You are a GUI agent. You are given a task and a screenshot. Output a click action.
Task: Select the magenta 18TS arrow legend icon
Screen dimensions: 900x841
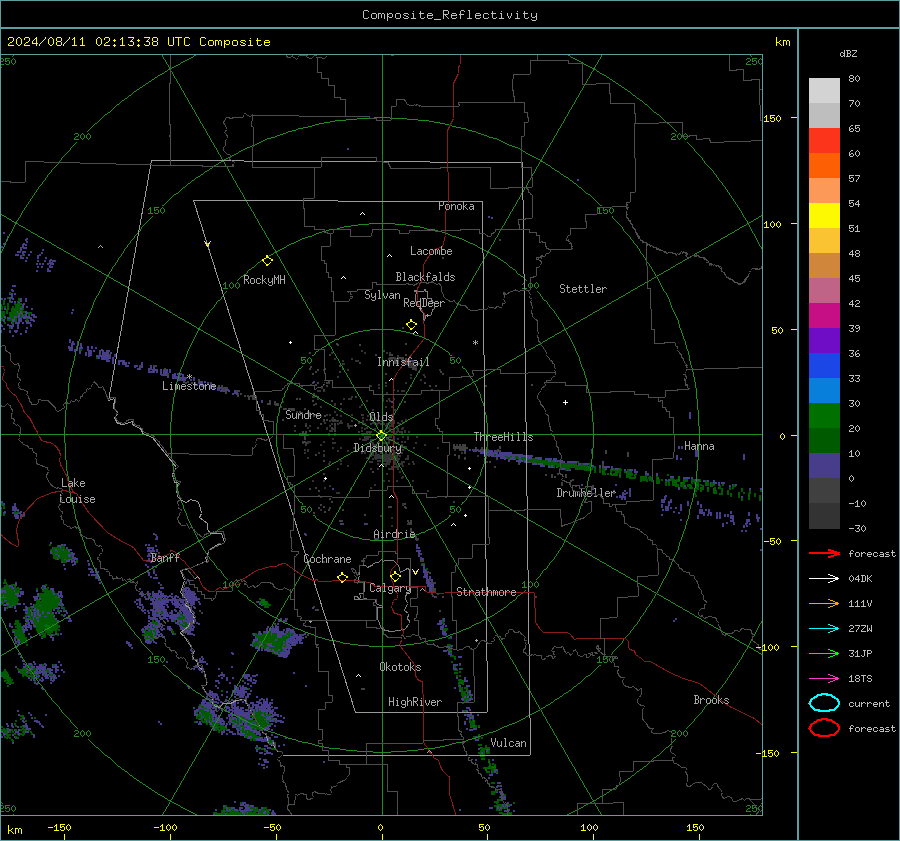click(824, 678)
